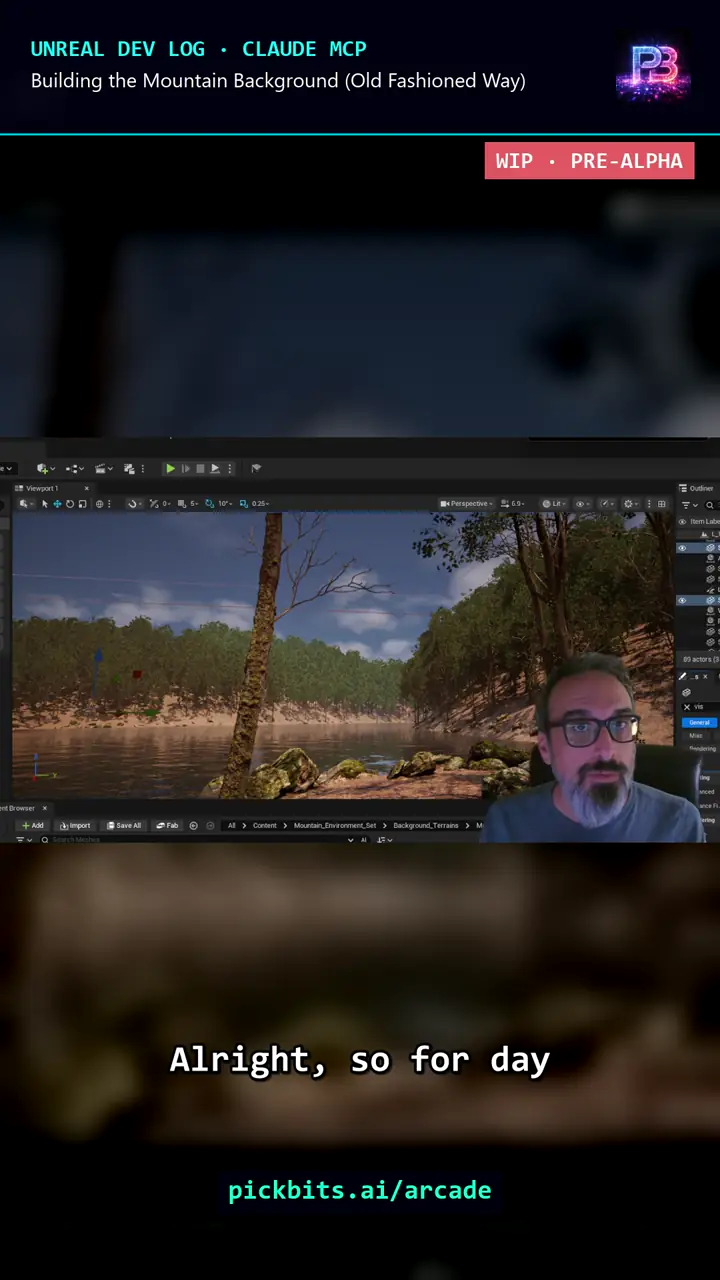720x1280 pixels.
Task: Choose the Scale tool in viewport toolbar
Action: coord(82,503)
